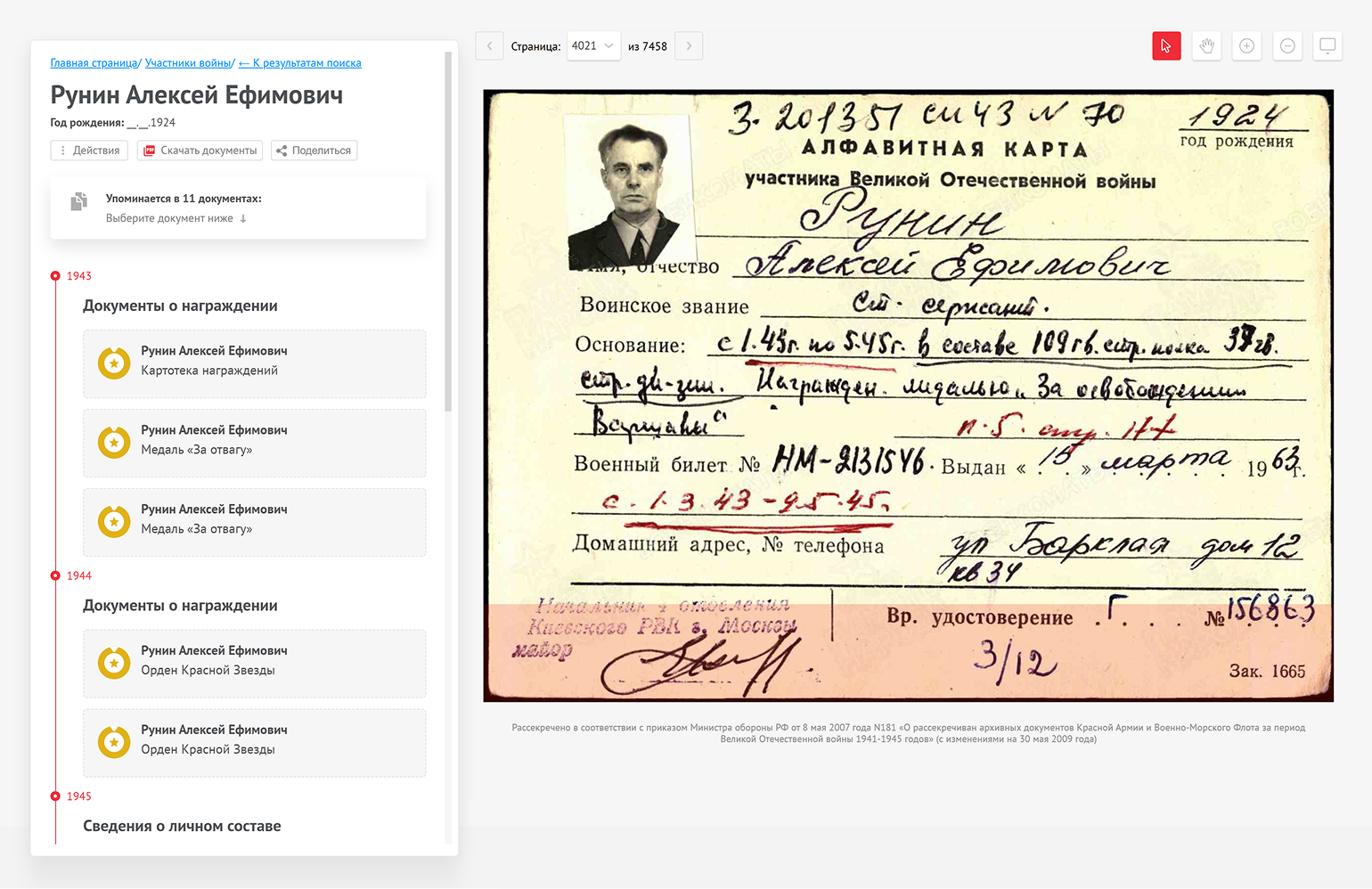The image size is (1372, 889).
Task: Open Участники войны breadcrumb link
Action: pyautogui.click(x=188, y=63)
